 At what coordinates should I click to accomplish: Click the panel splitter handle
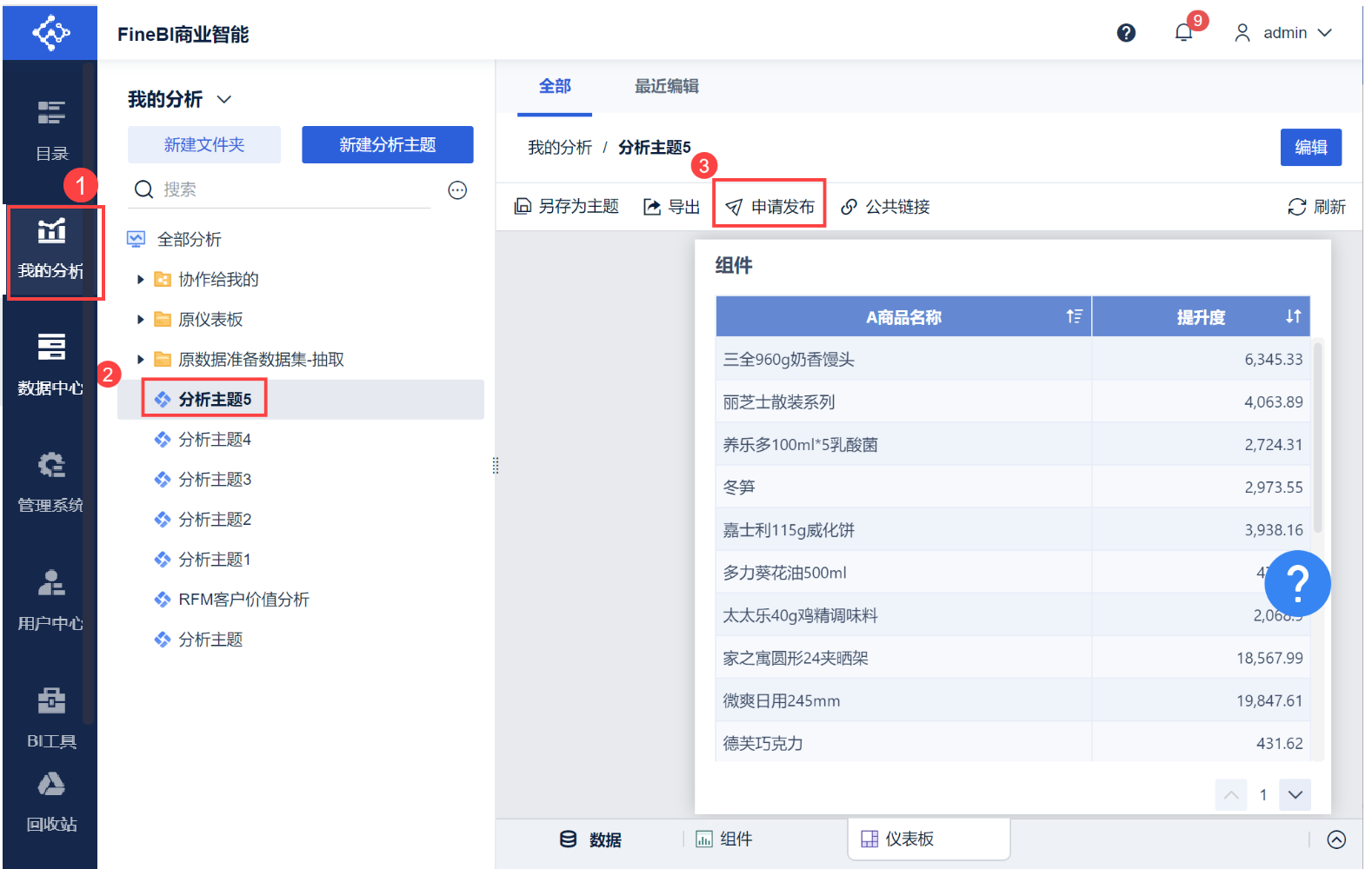pos(496,466)
